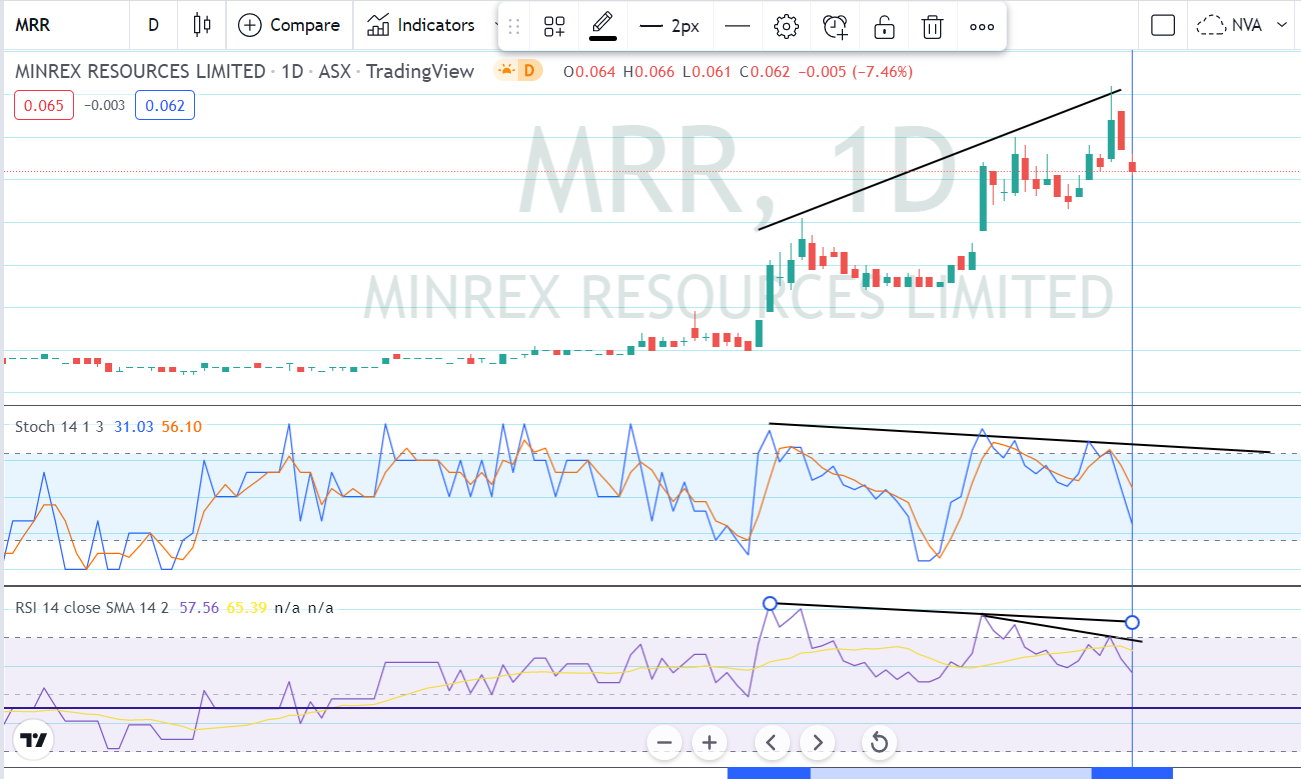
Task: Click the Compare symbol button
Action: point(290,25)
